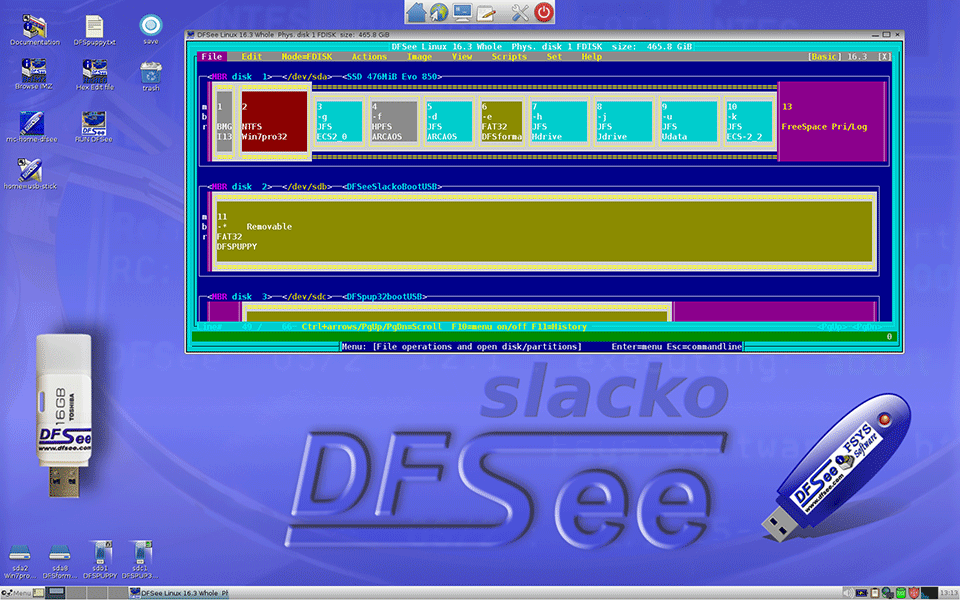Select partition 10 JFS ECS-2_2 block
The height and width of the screenshot is (600, 960).
[749, 122]
